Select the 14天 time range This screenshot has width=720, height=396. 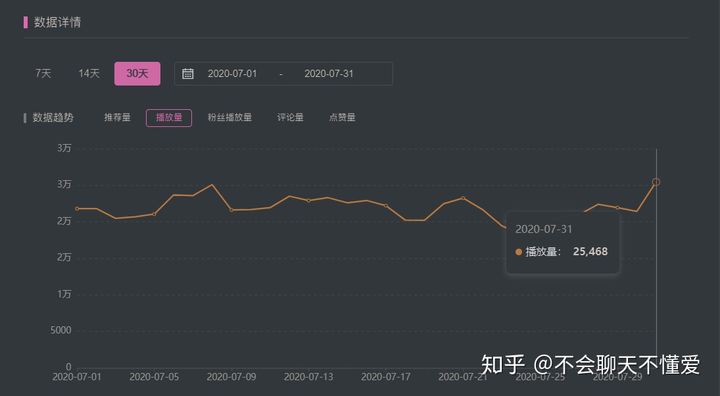(x=89, y=74)
